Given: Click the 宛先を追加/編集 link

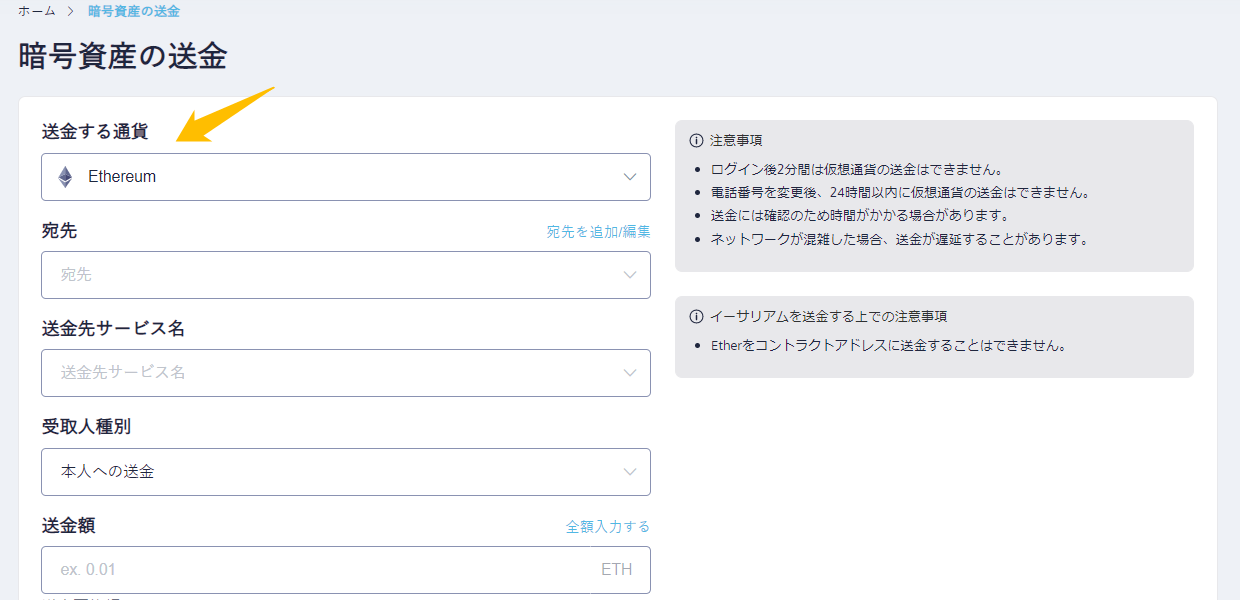Looking at the screenshot, I should click(x=598, y=231).
